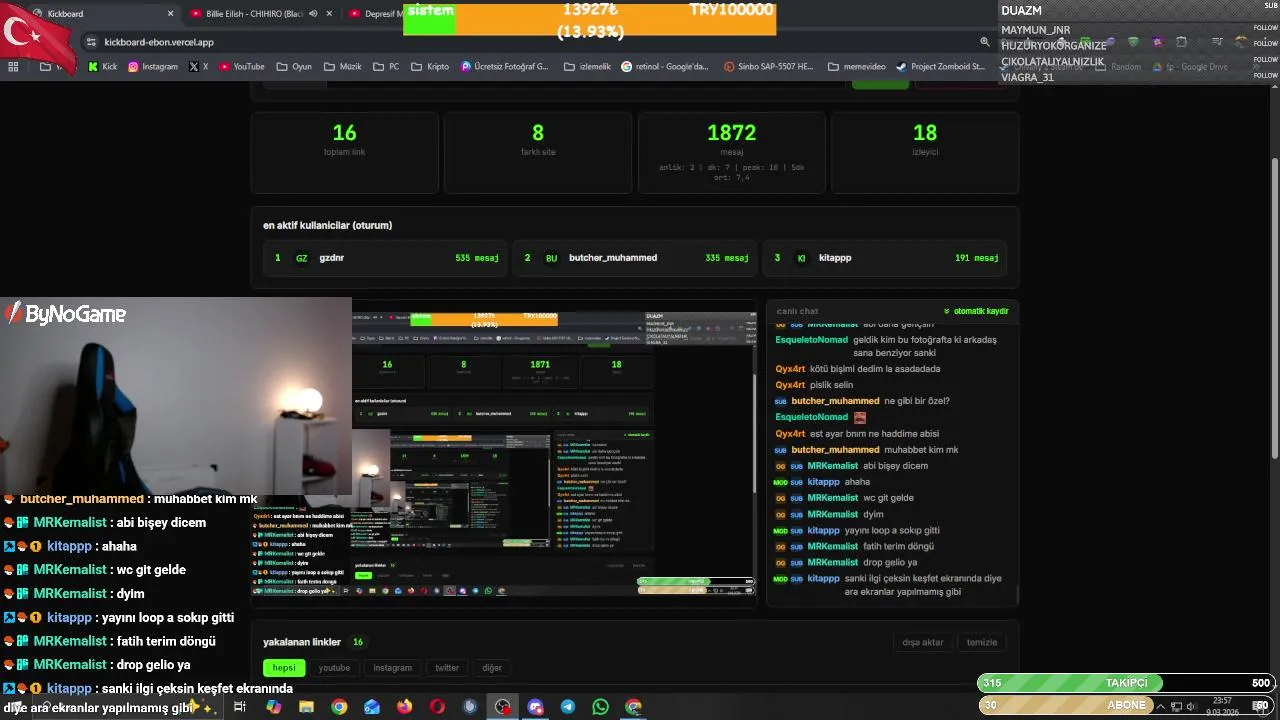The image size is (1280, 720).
Task: Select the twitter filter tab
Action: (x=447, y=668)
